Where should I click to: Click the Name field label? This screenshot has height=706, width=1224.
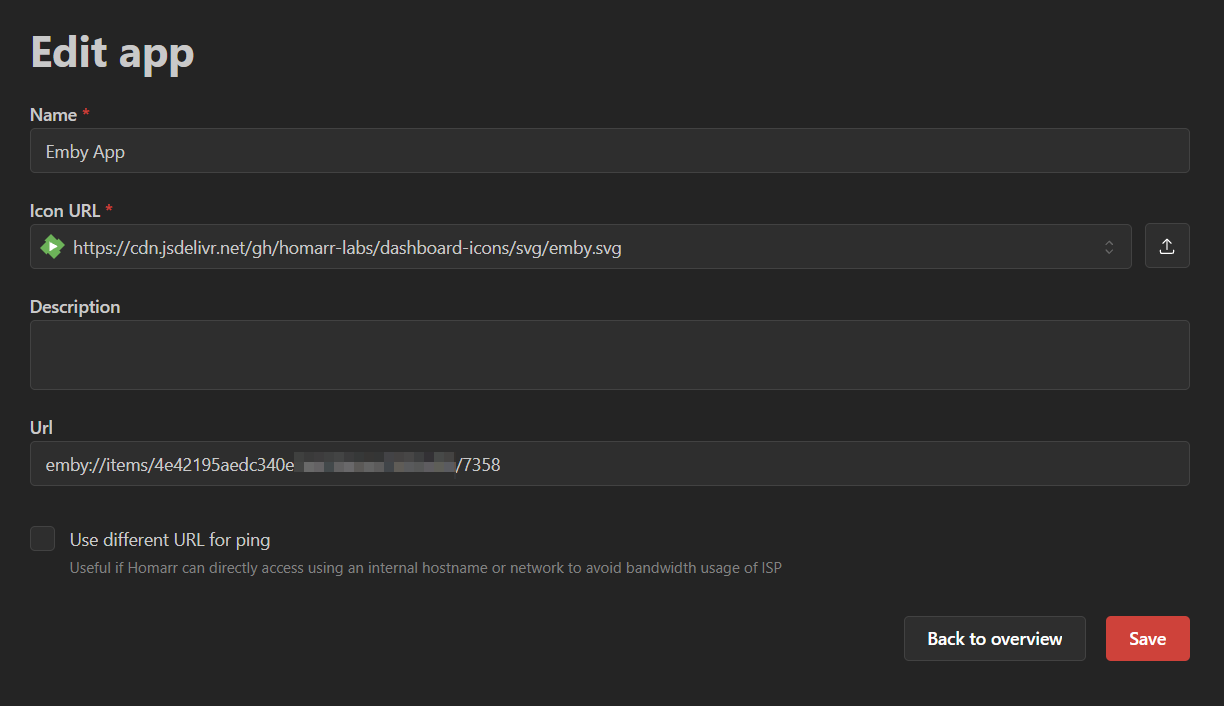[53, 115]
